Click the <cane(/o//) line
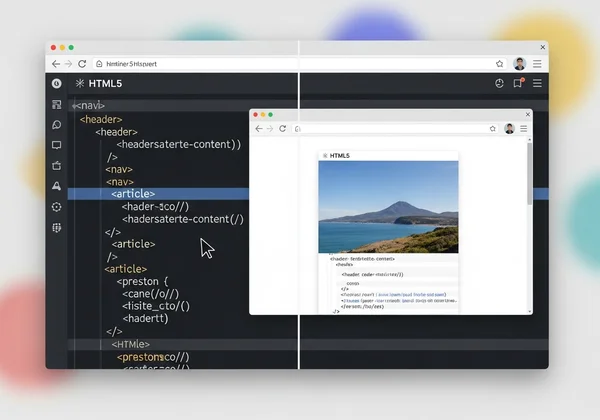 [x=151, y=294]
